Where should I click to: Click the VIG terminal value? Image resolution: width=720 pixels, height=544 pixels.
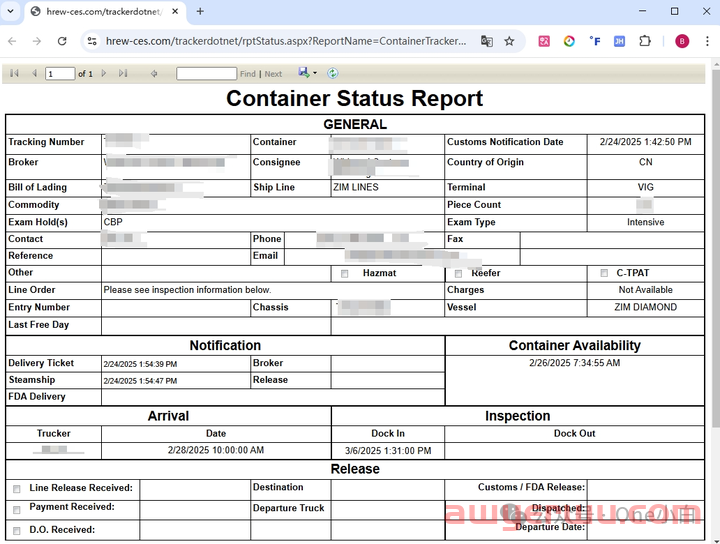[x=646, y=187]
